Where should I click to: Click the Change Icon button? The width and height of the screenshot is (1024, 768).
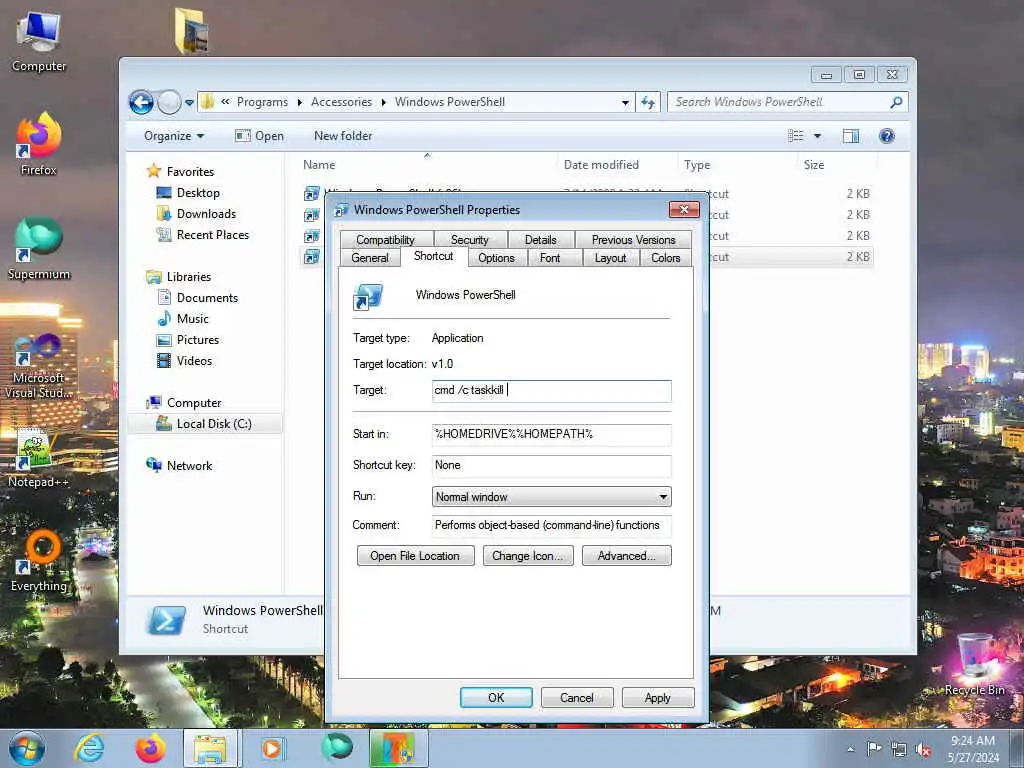coord(528,556)
